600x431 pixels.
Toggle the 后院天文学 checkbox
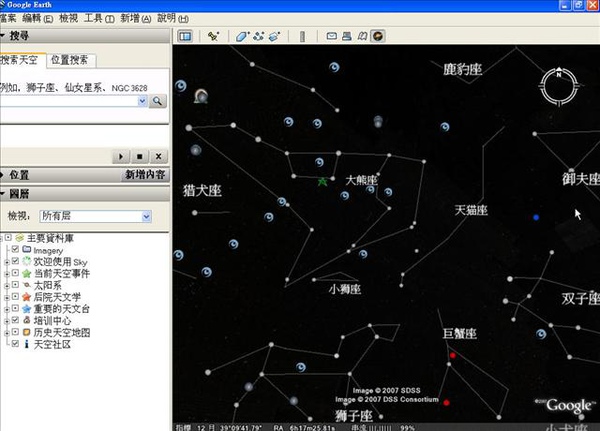pyautogui.click(x=15, y=296)
